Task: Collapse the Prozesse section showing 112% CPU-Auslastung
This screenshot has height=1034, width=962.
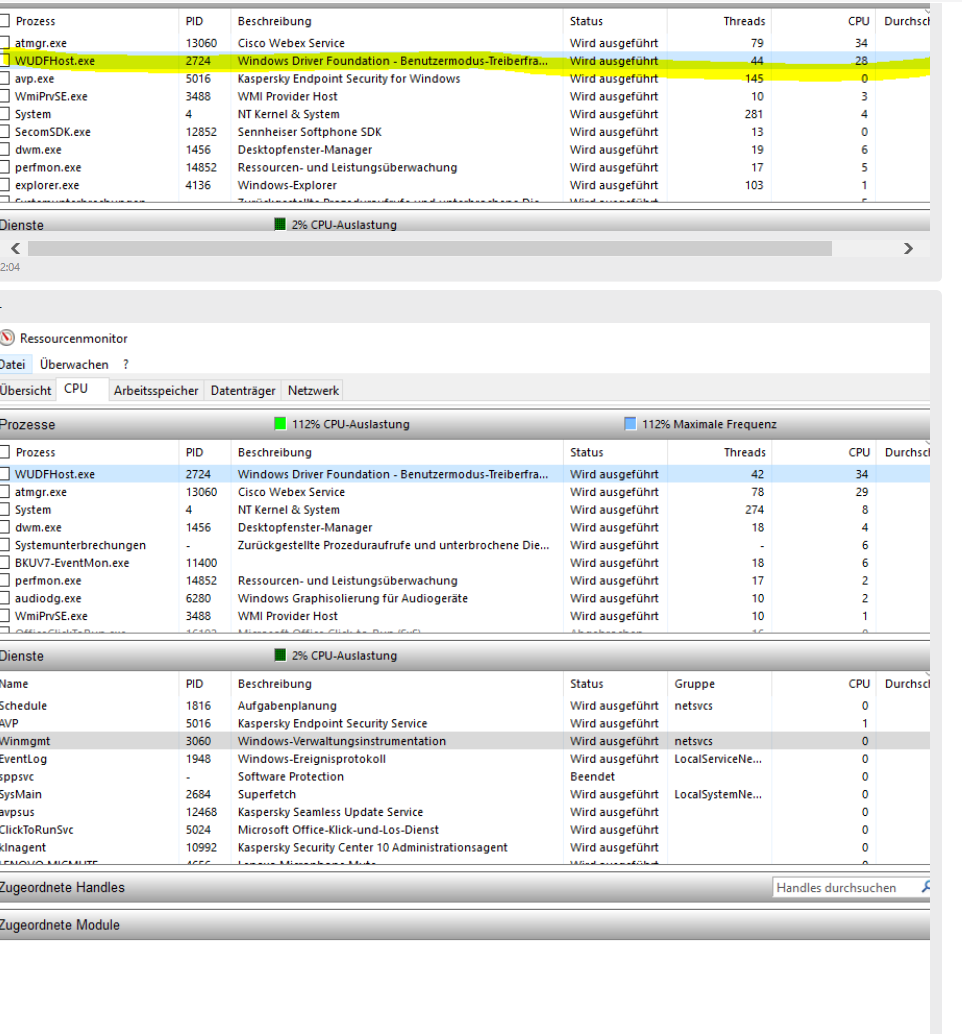Action: 465,424
